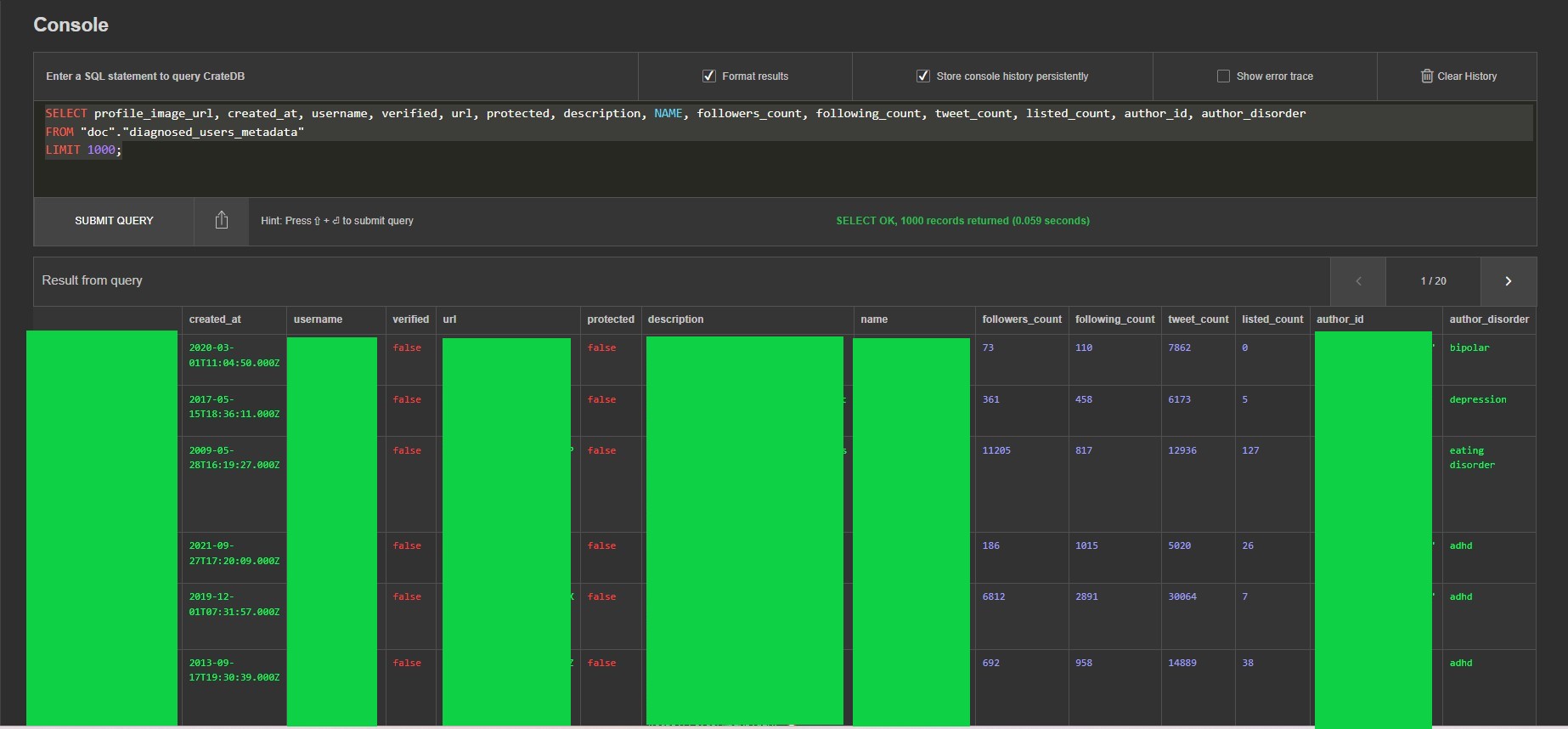
Task: Click the bipolar value in first row
Action: pos(1469,348)
